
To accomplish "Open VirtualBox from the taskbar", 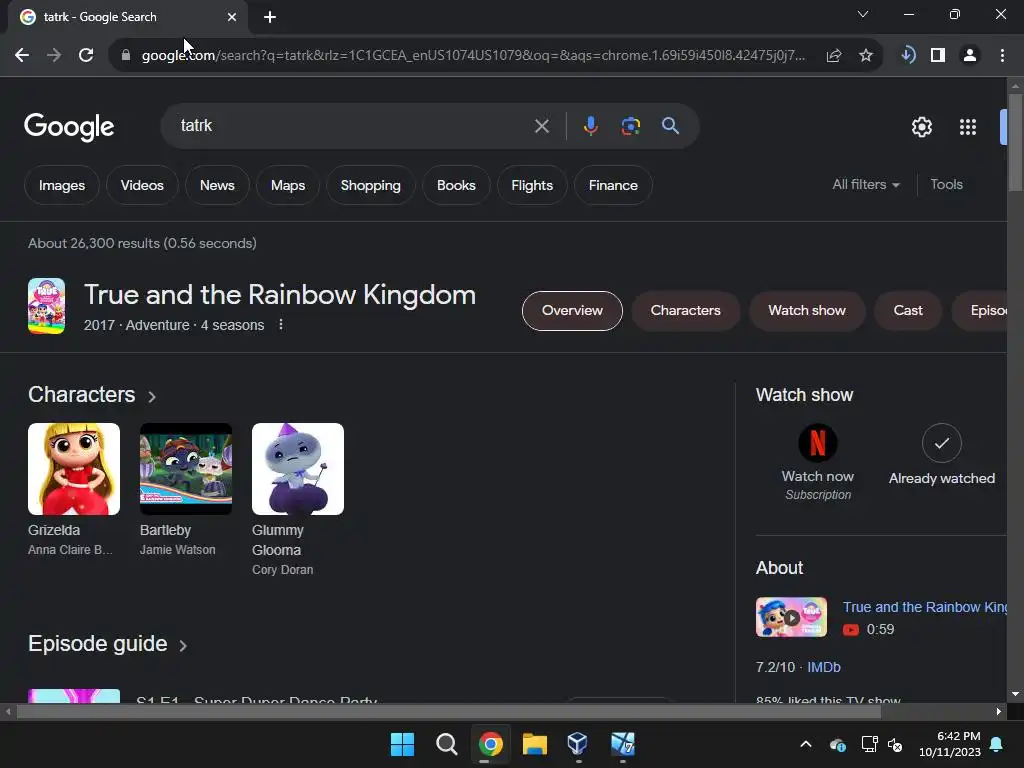I will [x=578, y=744].
